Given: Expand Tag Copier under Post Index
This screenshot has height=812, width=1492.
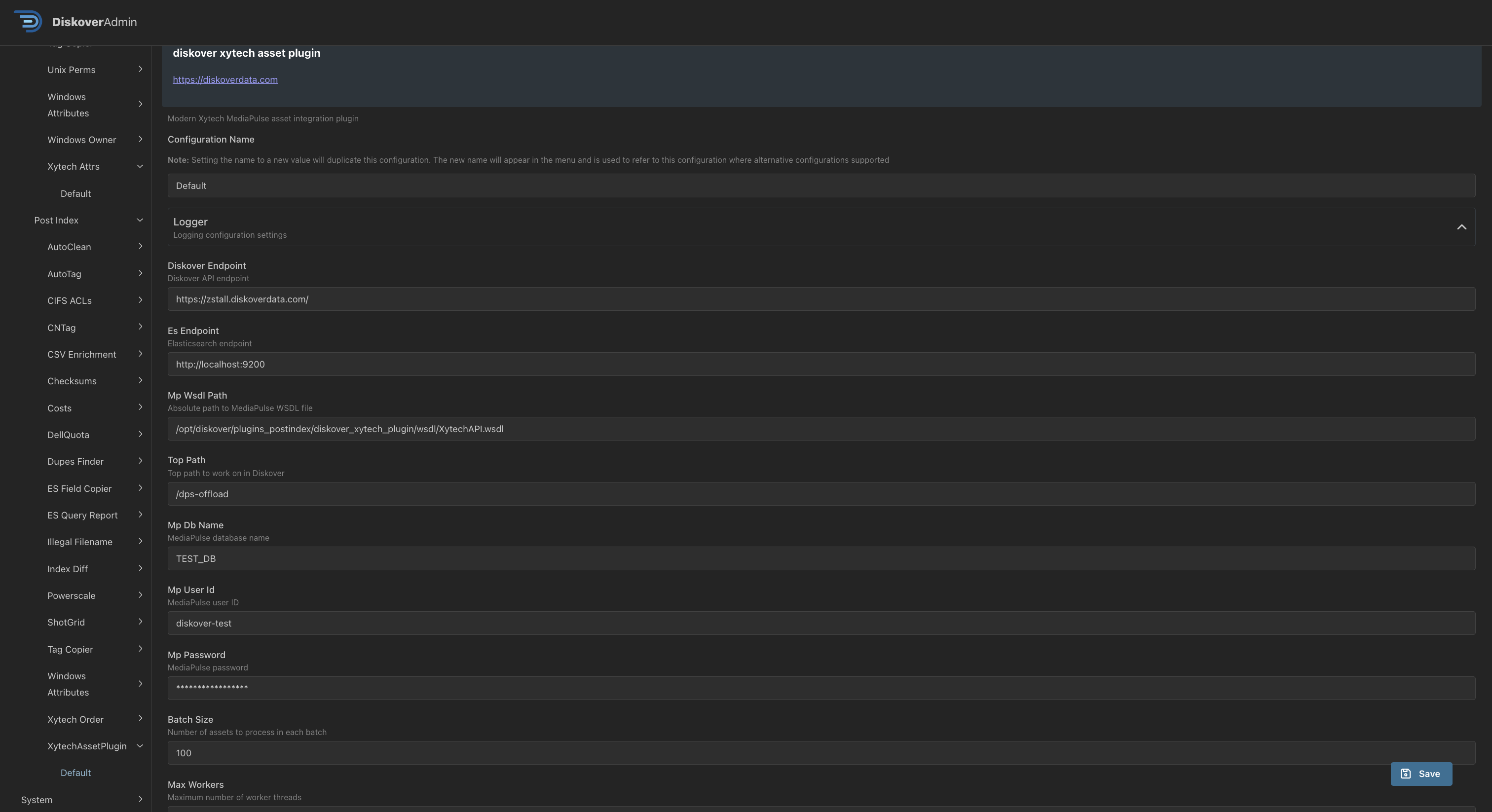Looking at the screenshot, I should tap(95, 650).
